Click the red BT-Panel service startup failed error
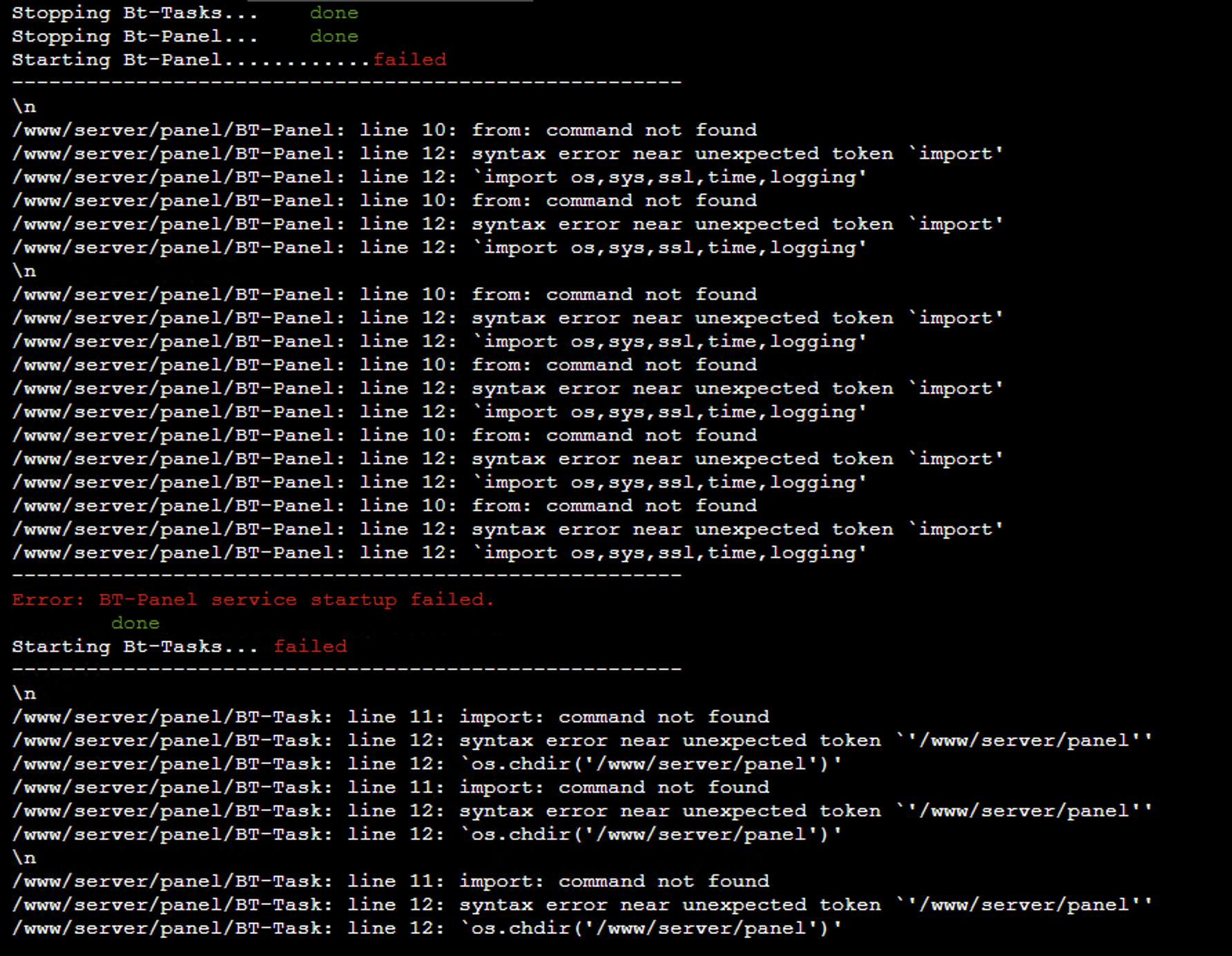Image resolution: width=1232 pixels, height=956 pixels. point(253,600)
